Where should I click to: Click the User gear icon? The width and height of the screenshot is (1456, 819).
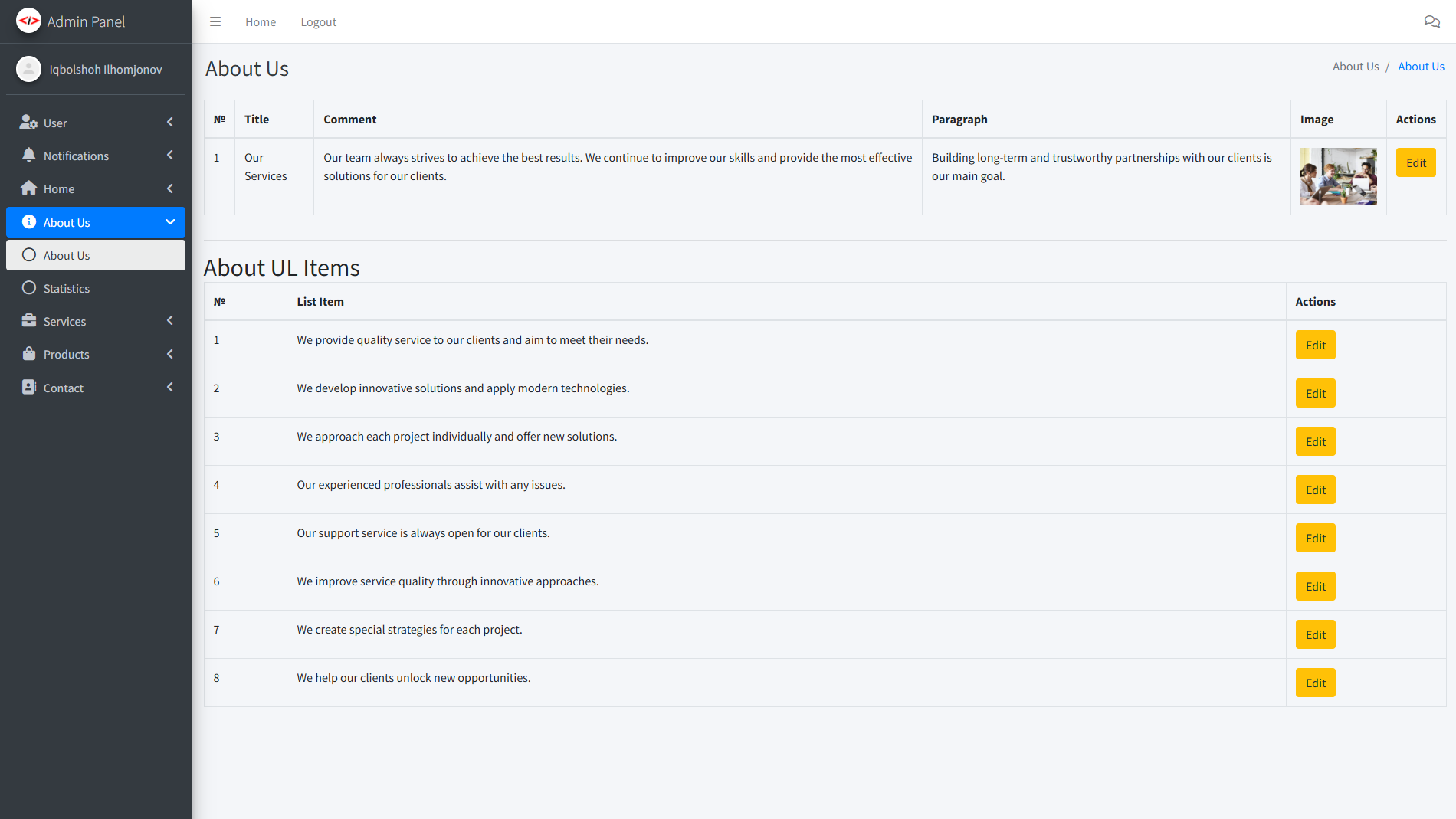29,123
